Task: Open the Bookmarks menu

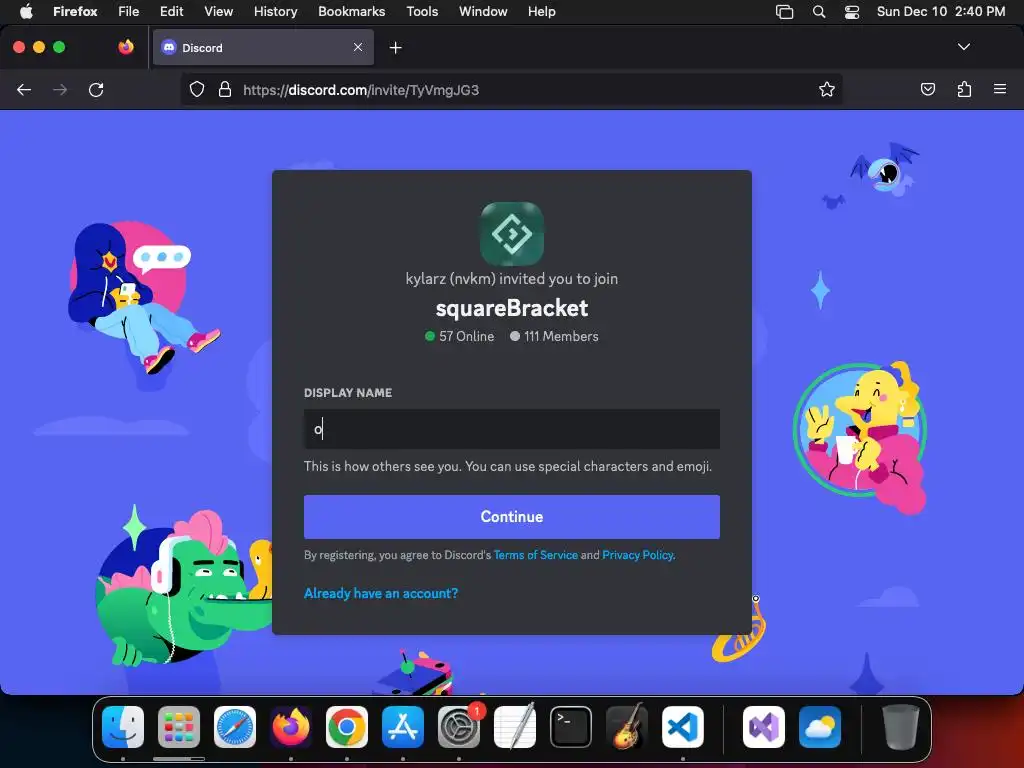Action: (351, 11)
